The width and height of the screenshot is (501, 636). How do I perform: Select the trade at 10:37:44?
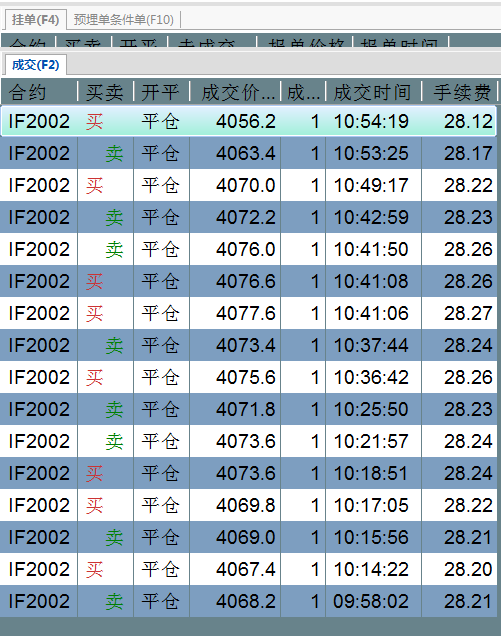(x=249, y=346)
